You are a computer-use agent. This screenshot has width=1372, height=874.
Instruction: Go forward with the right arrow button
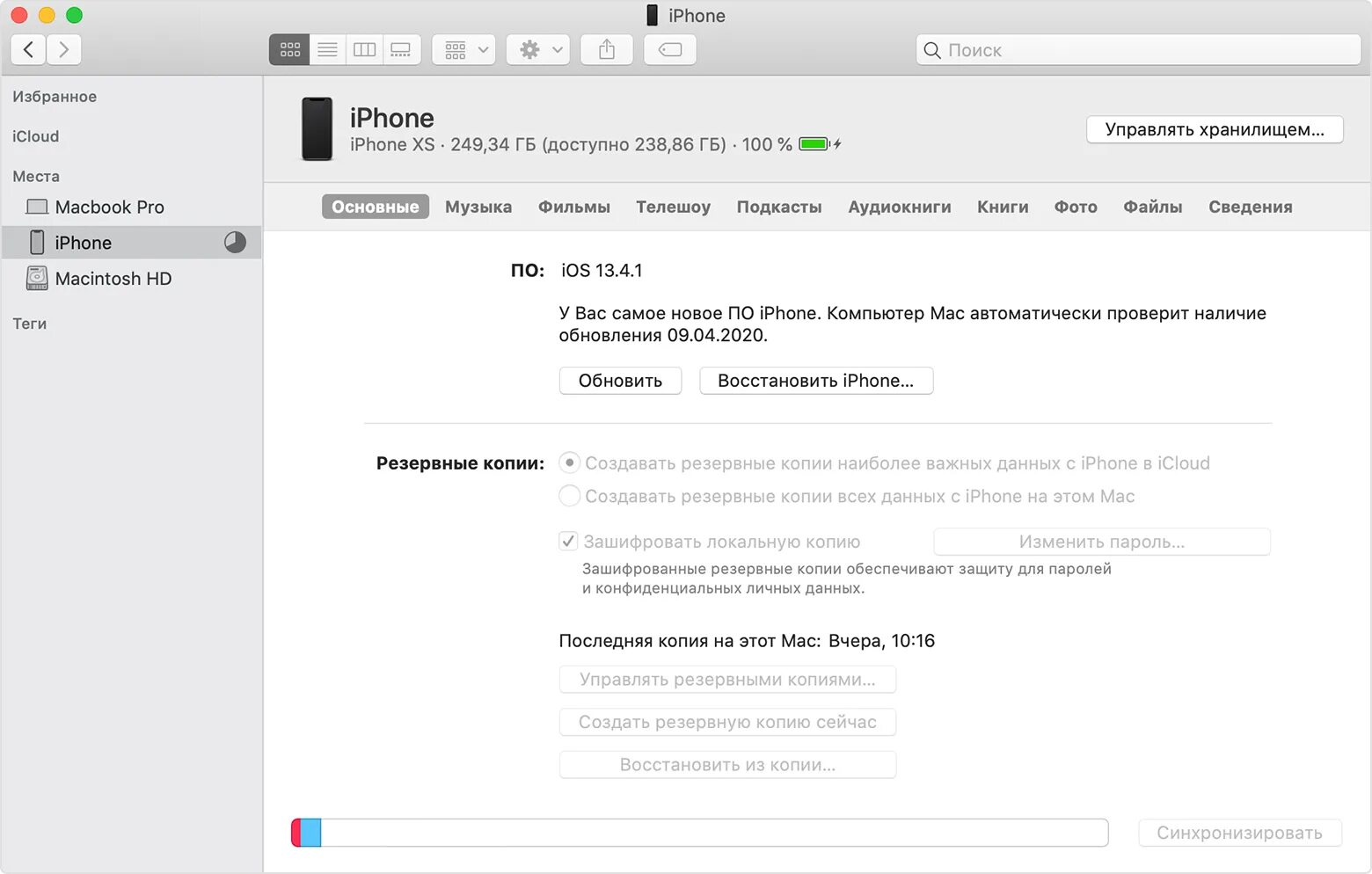tap(64, 50)
